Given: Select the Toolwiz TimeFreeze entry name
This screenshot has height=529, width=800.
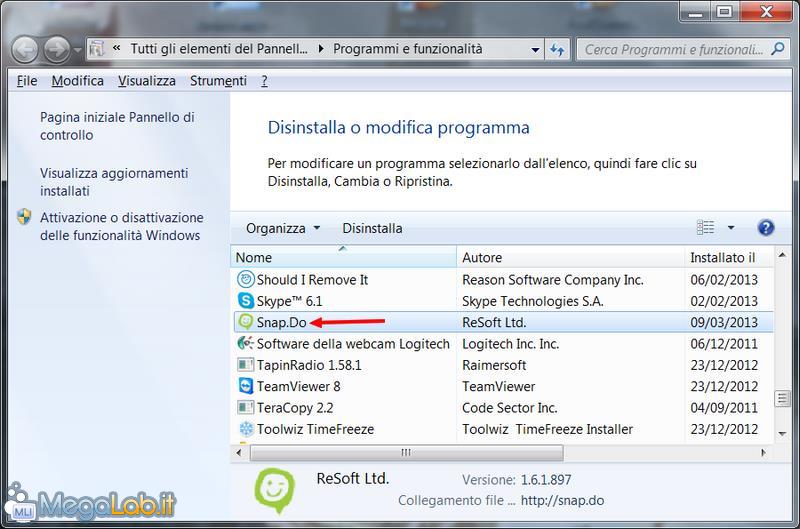Looking at the screenshot, I should [315, 430].
